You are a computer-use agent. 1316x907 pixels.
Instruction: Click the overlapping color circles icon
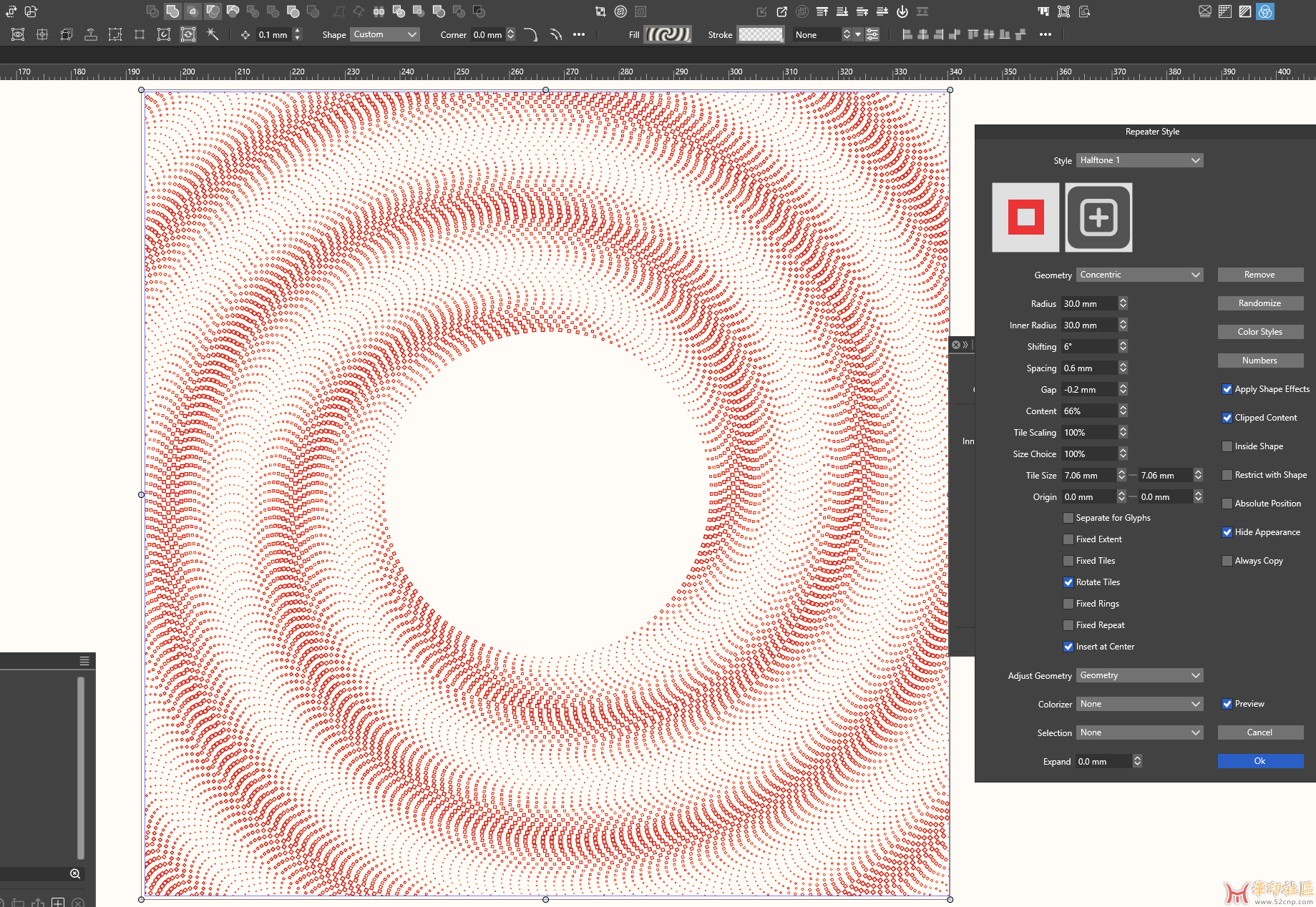click(x=1265, y=11)
